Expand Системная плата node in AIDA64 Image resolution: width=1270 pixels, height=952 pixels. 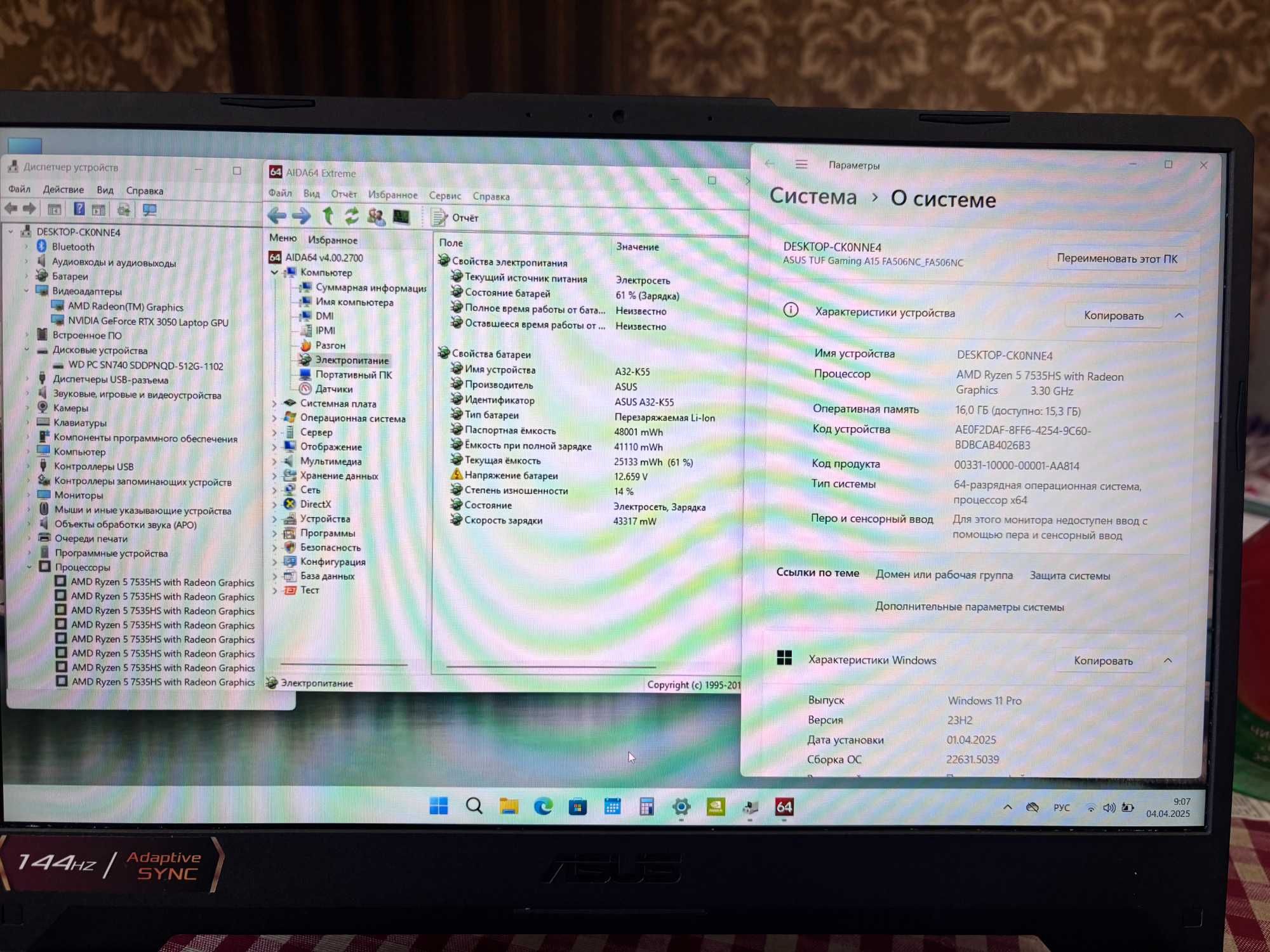click(274, 404)
